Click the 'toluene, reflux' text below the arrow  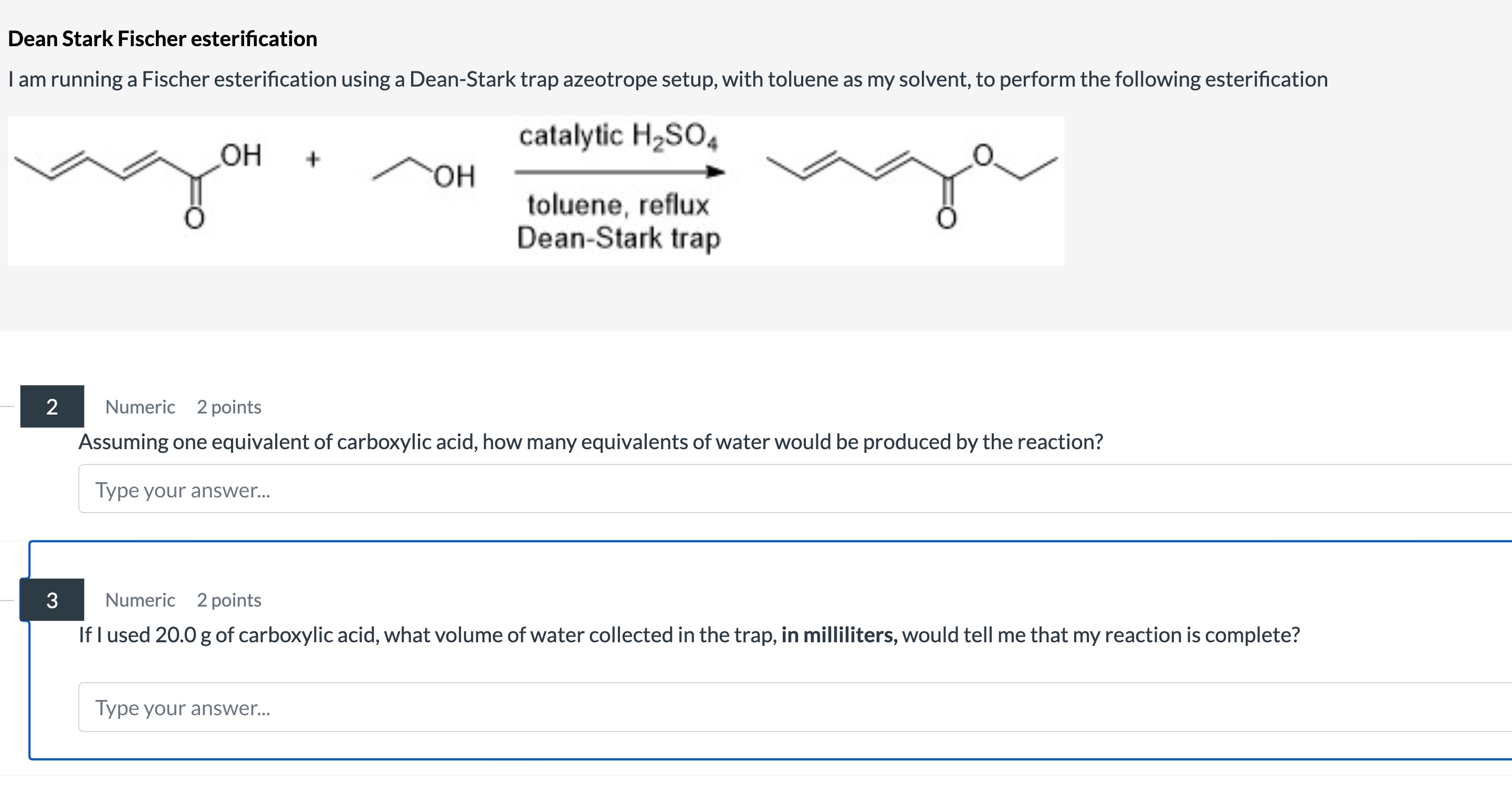pos(618,205)
